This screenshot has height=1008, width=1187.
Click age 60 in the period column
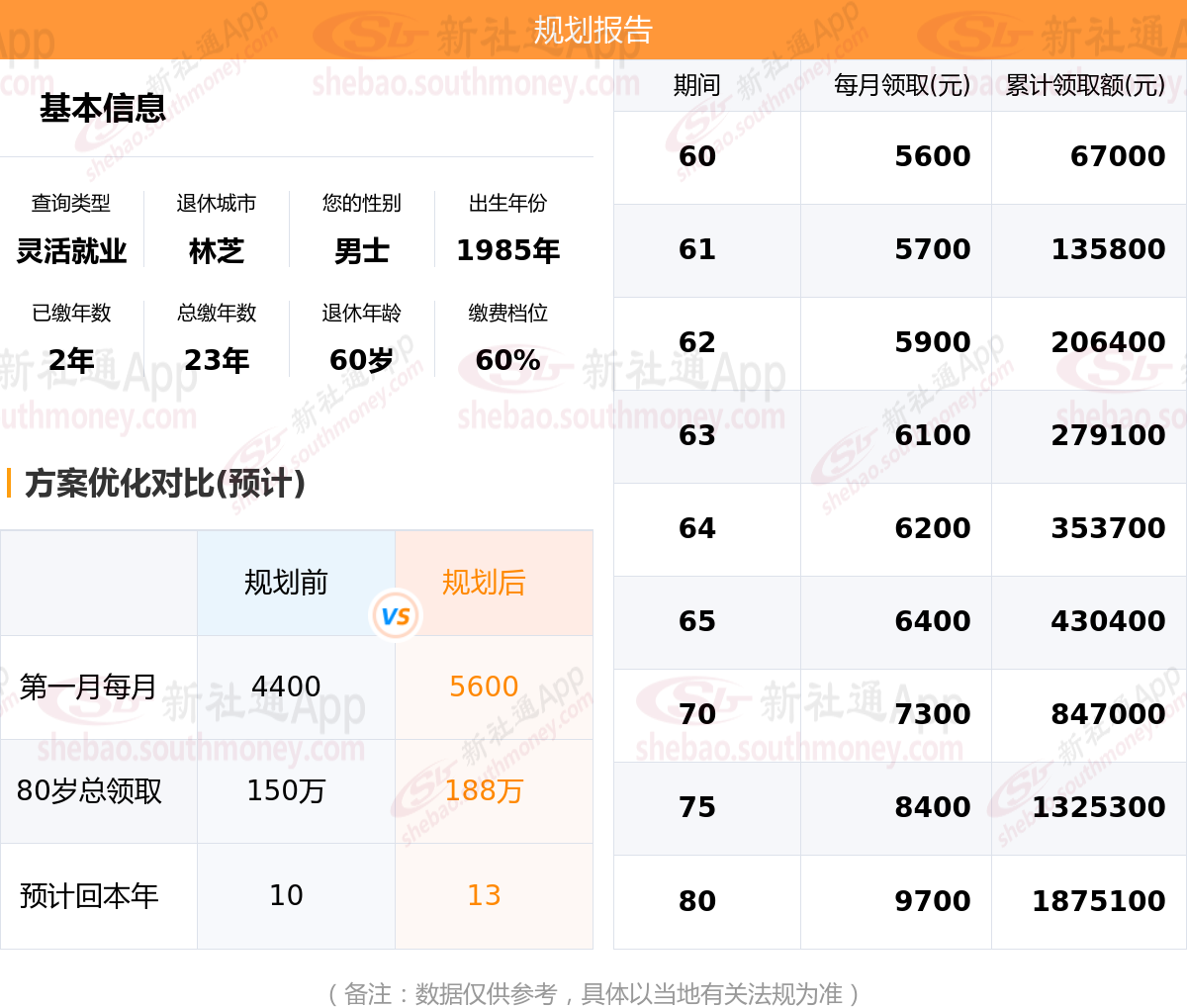point(697,156)
